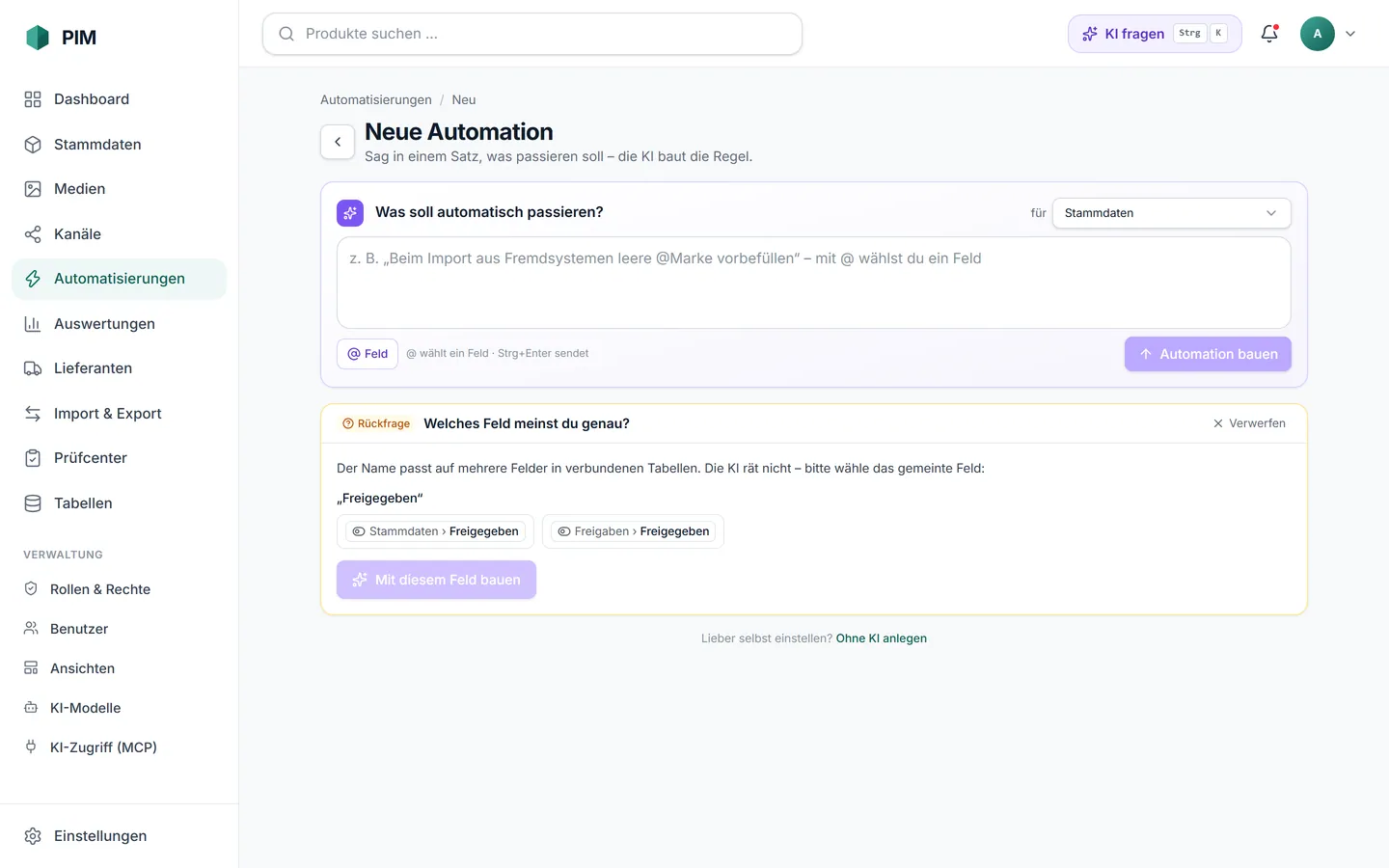1389x868 pixels.
Task: Open the notifications bell
Action: pos(1269,34)
